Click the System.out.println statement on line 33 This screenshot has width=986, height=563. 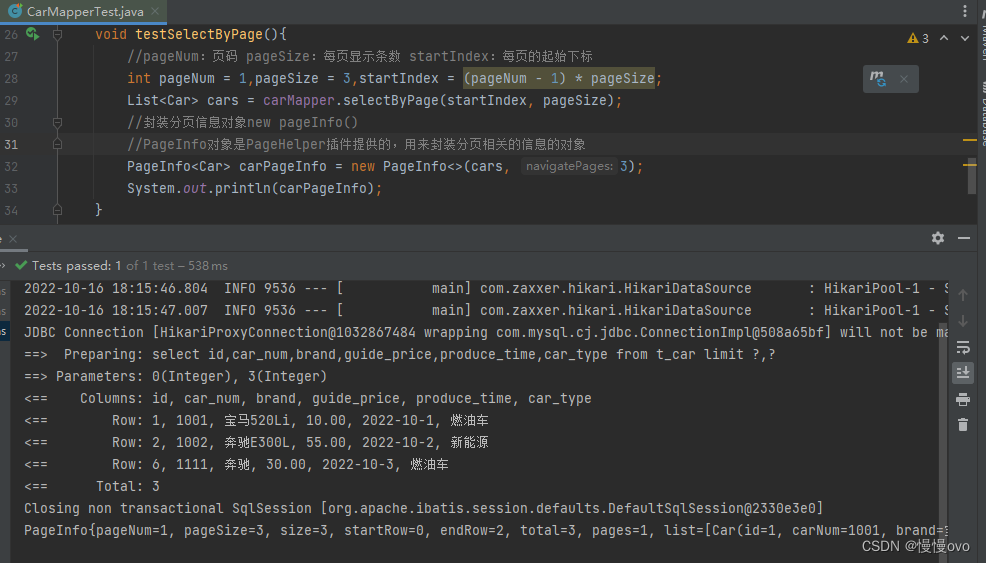(x=254, y=188)
